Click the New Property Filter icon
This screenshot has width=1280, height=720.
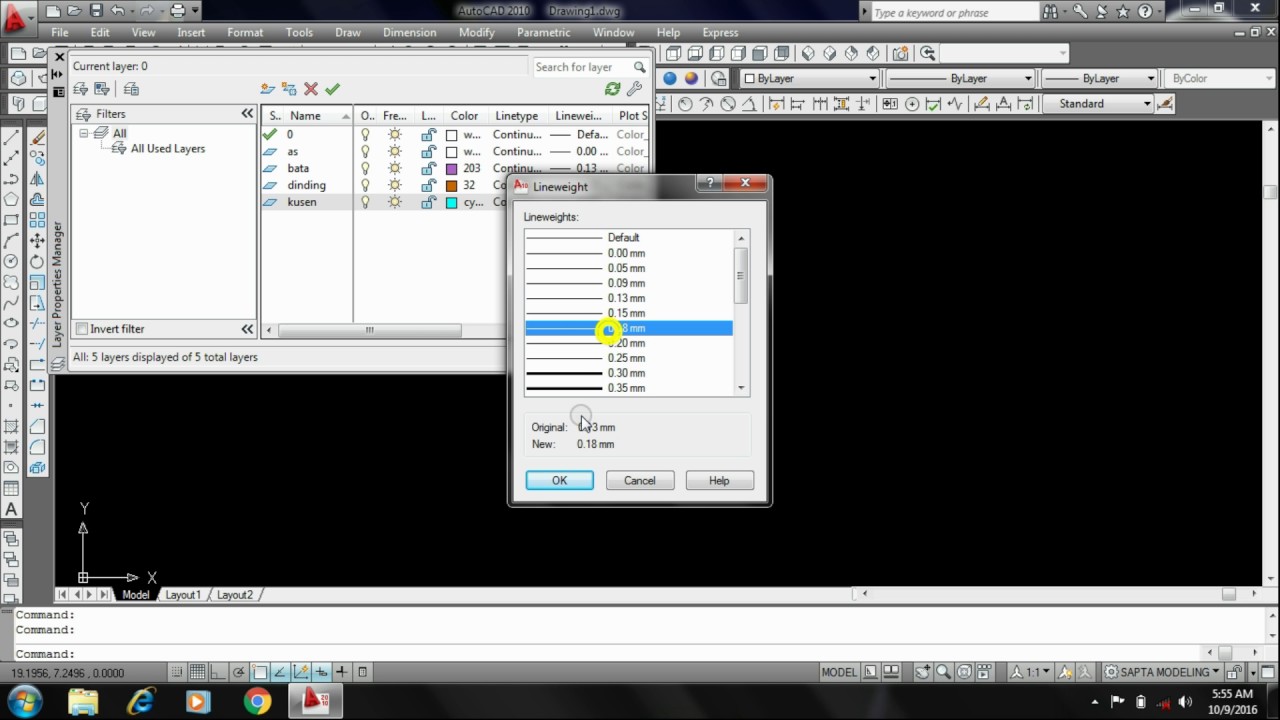(81, 89)
